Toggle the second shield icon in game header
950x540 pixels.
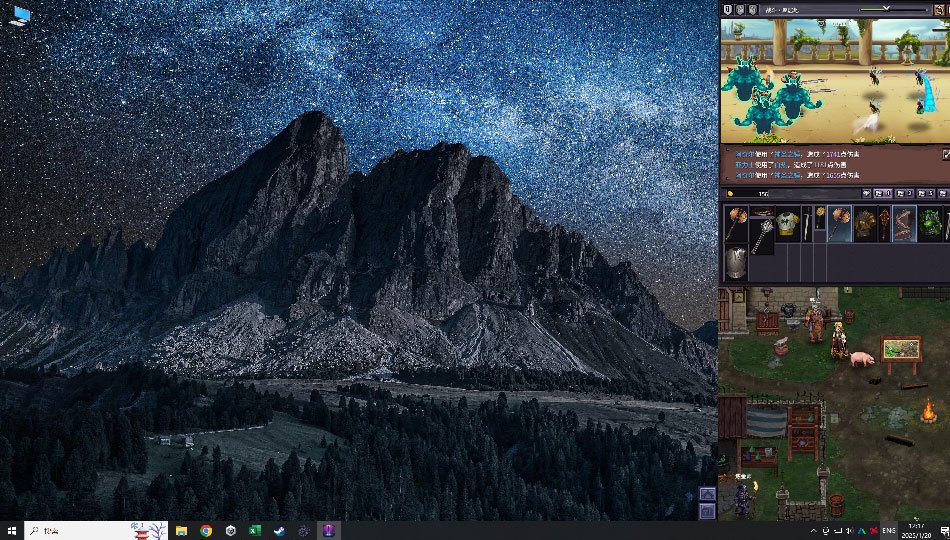click(x=739, y=9)
